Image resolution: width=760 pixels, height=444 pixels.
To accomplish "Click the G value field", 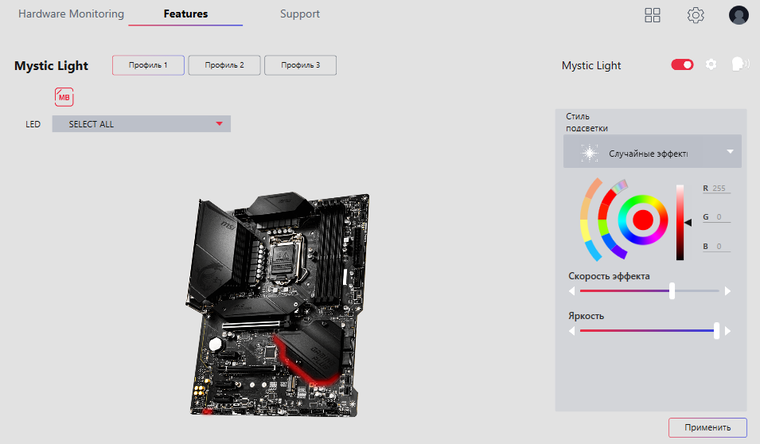I will [x=719, y=217].
